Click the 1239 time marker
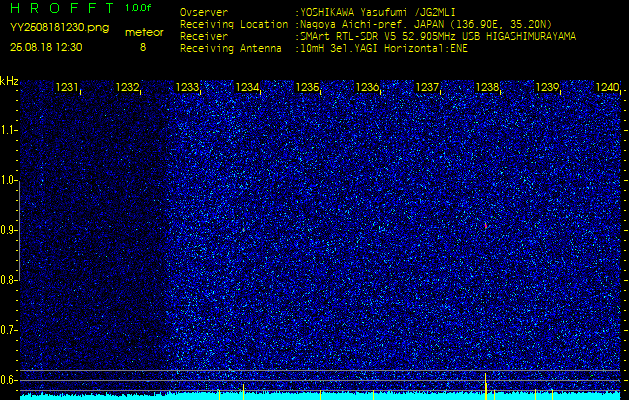This screenshot has height=400, width=629. 547,87
